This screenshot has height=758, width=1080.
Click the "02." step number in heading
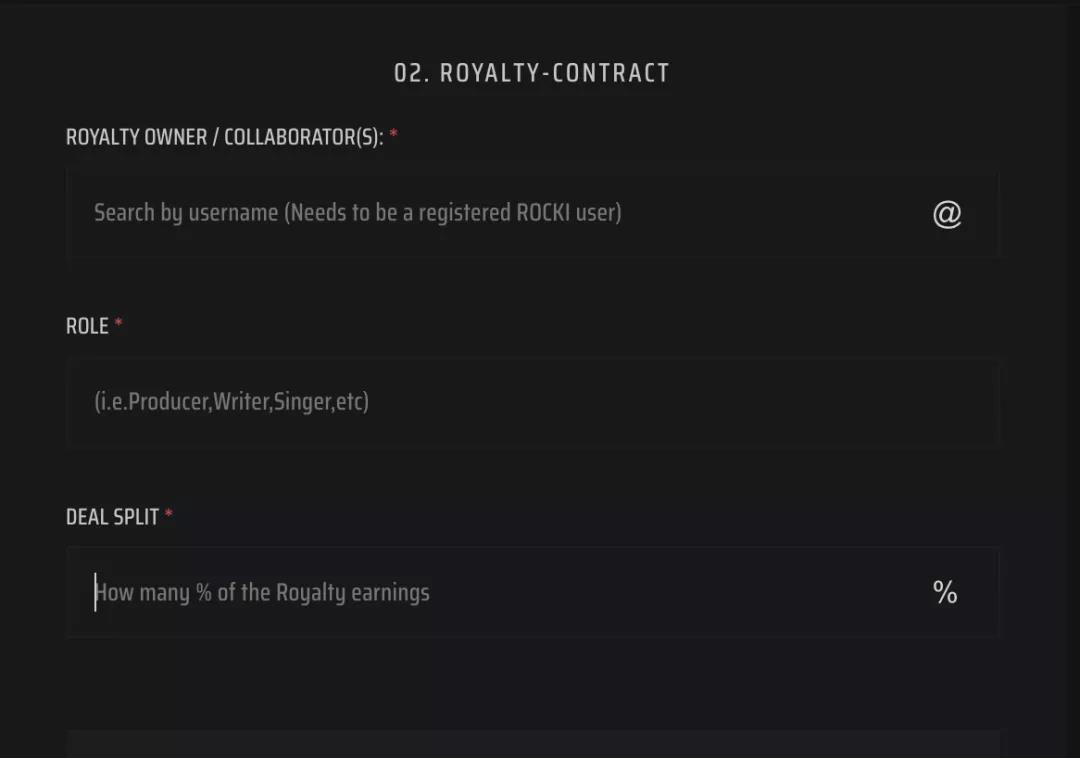[x=411, y=73]
